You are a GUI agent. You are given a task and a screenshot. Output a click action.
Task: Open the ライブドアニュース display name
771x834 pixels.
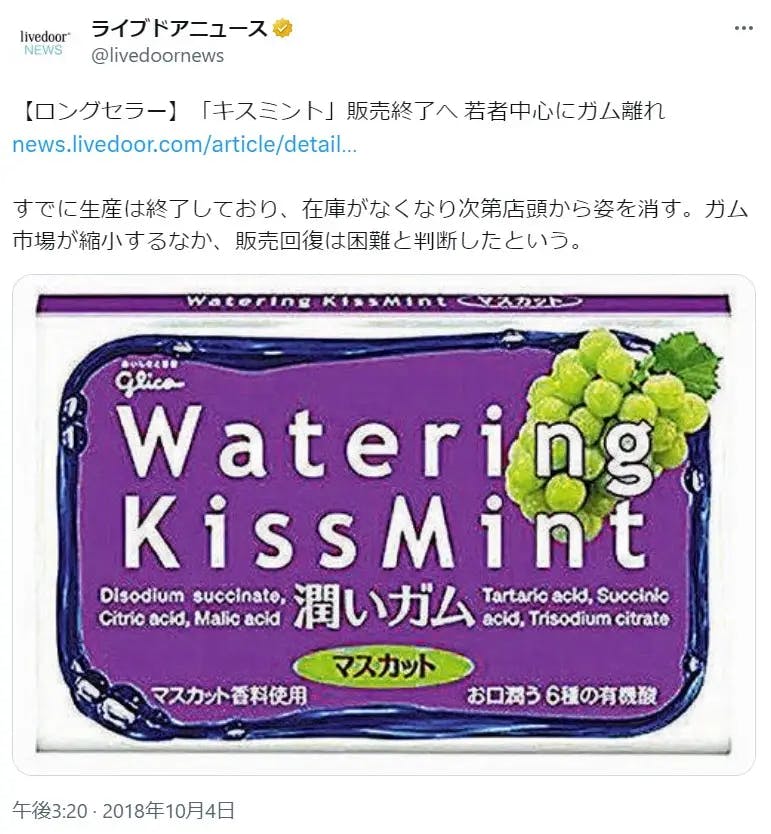point(180,29)
